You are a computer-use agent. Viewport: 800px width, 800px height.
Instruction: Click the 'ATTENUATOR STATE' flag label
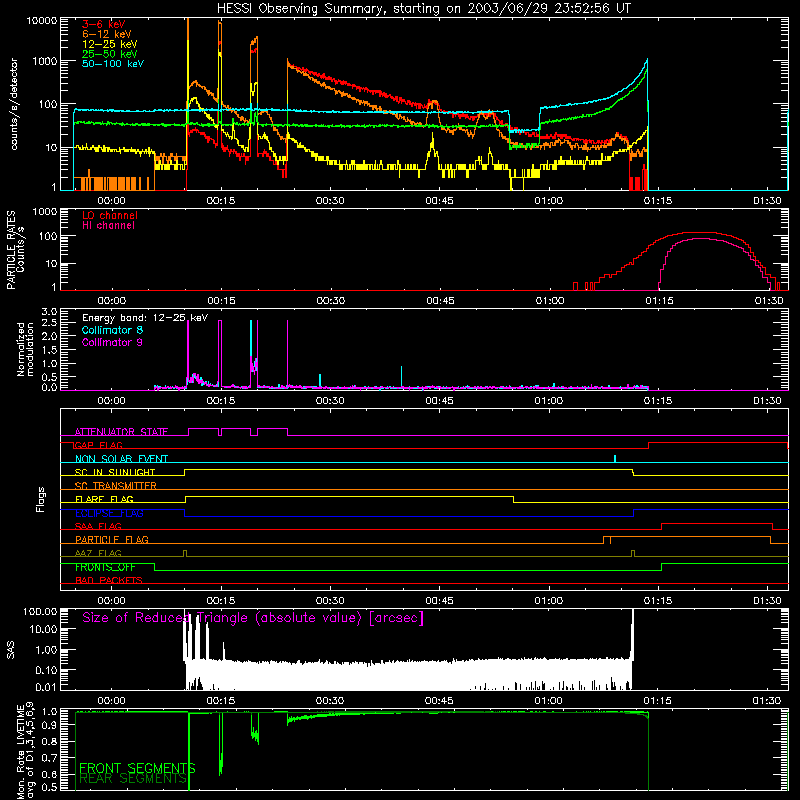tap(121, 432)
